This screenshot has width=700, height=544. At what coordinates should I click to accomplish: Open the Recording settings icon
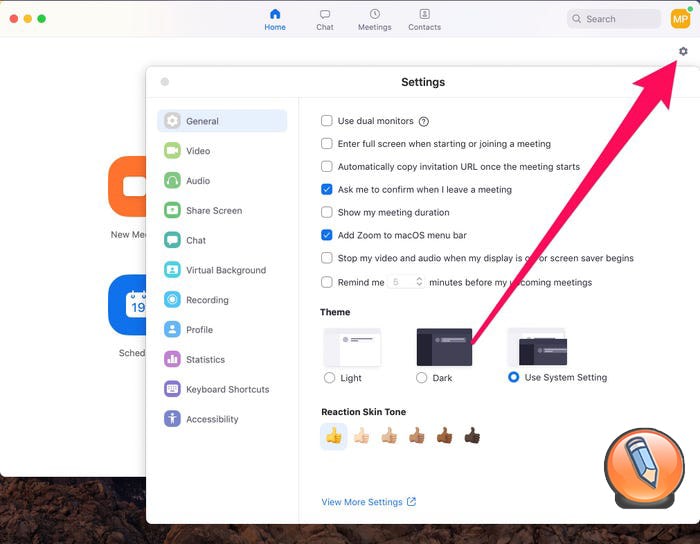pos(172,299)
